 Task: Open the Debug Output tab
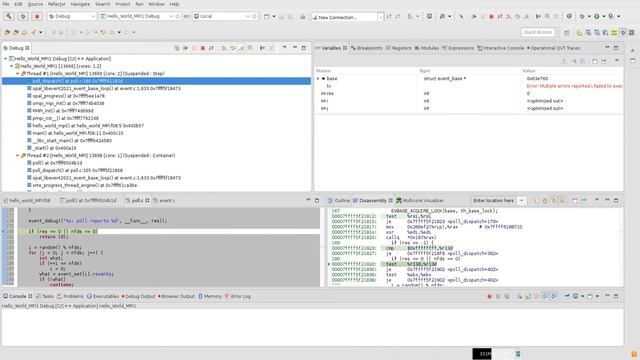coord(138,296)
